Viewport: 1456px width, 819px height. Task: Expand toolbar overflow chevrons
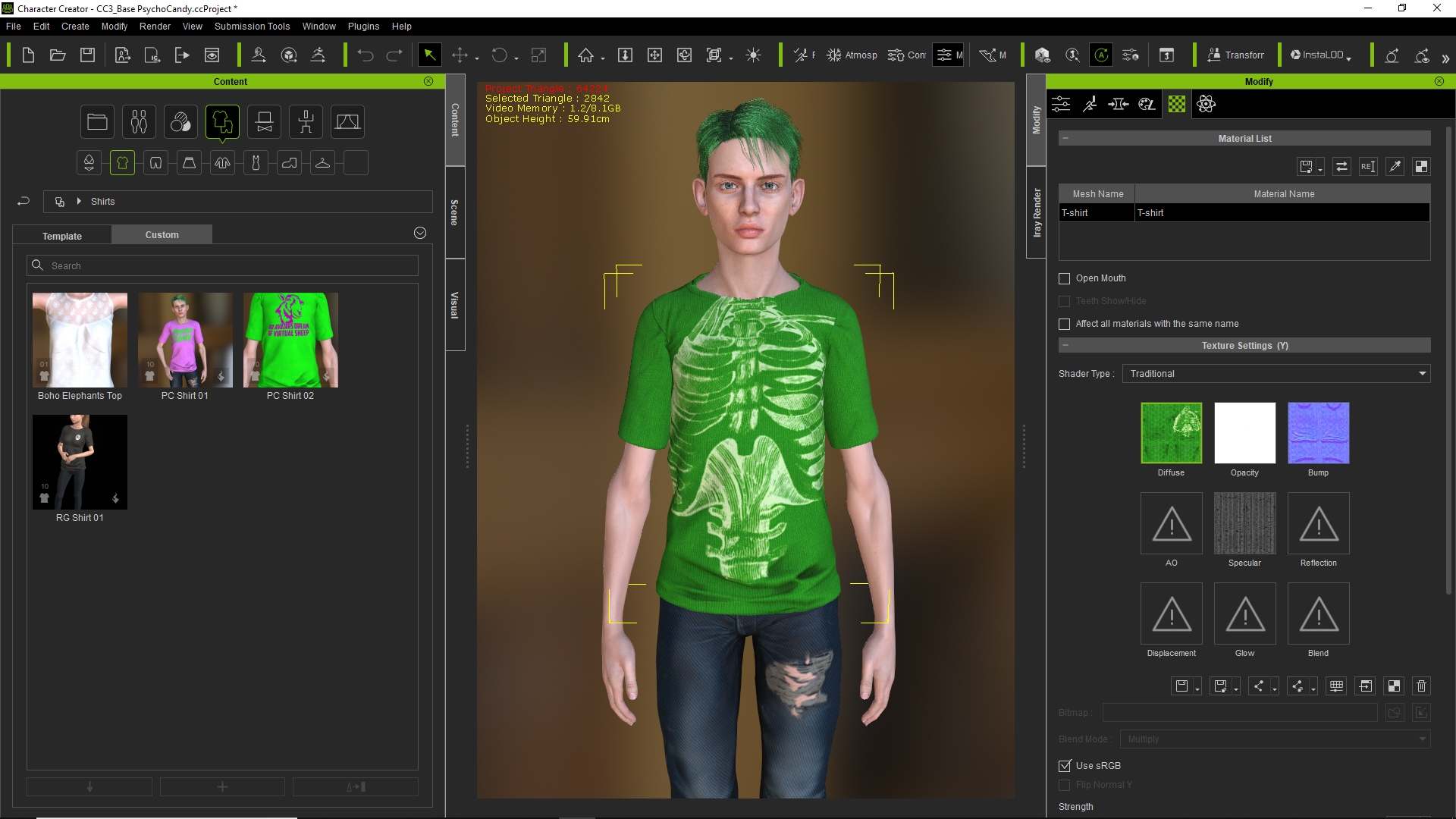1445,58
